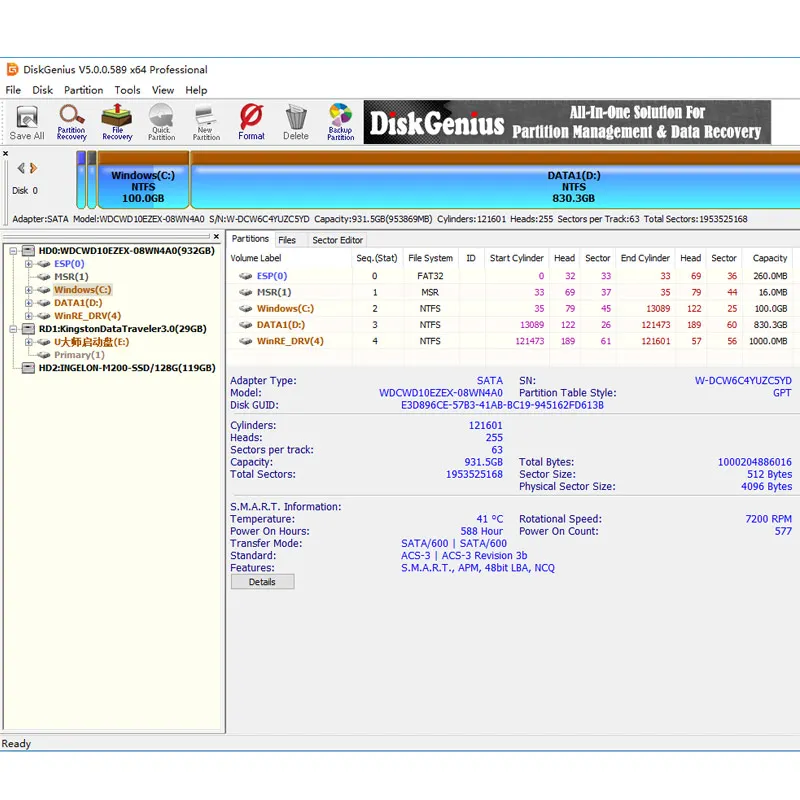Screen dimensions: 800x800
Task: Expand the DATA1(D:) tree node
Action: [29, 303]
